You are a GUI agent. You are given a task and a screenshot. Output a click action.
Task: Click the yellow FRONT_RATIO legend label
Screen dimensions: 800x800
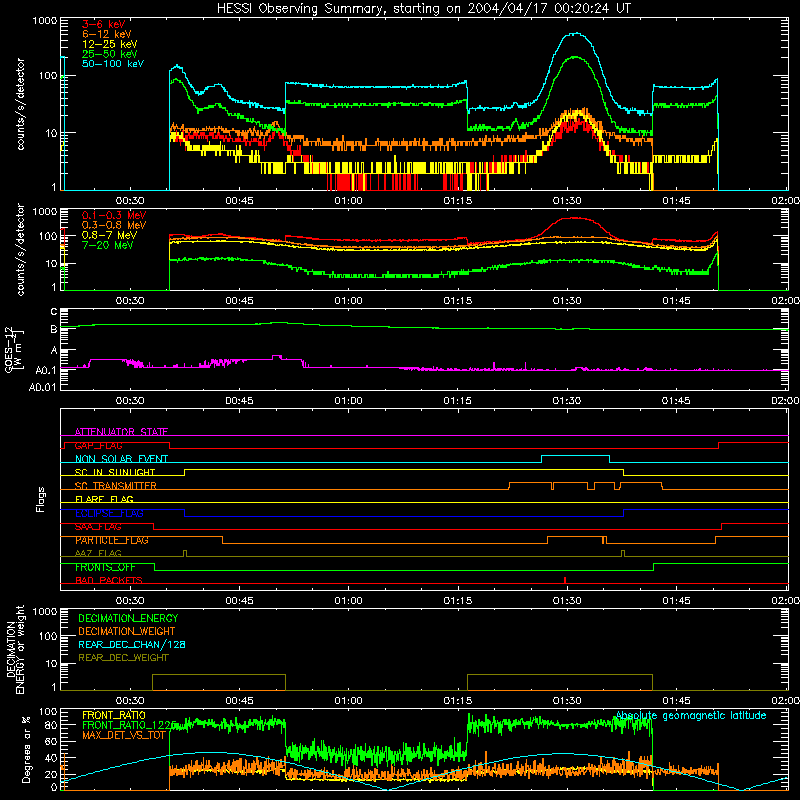tap(114, 715)
